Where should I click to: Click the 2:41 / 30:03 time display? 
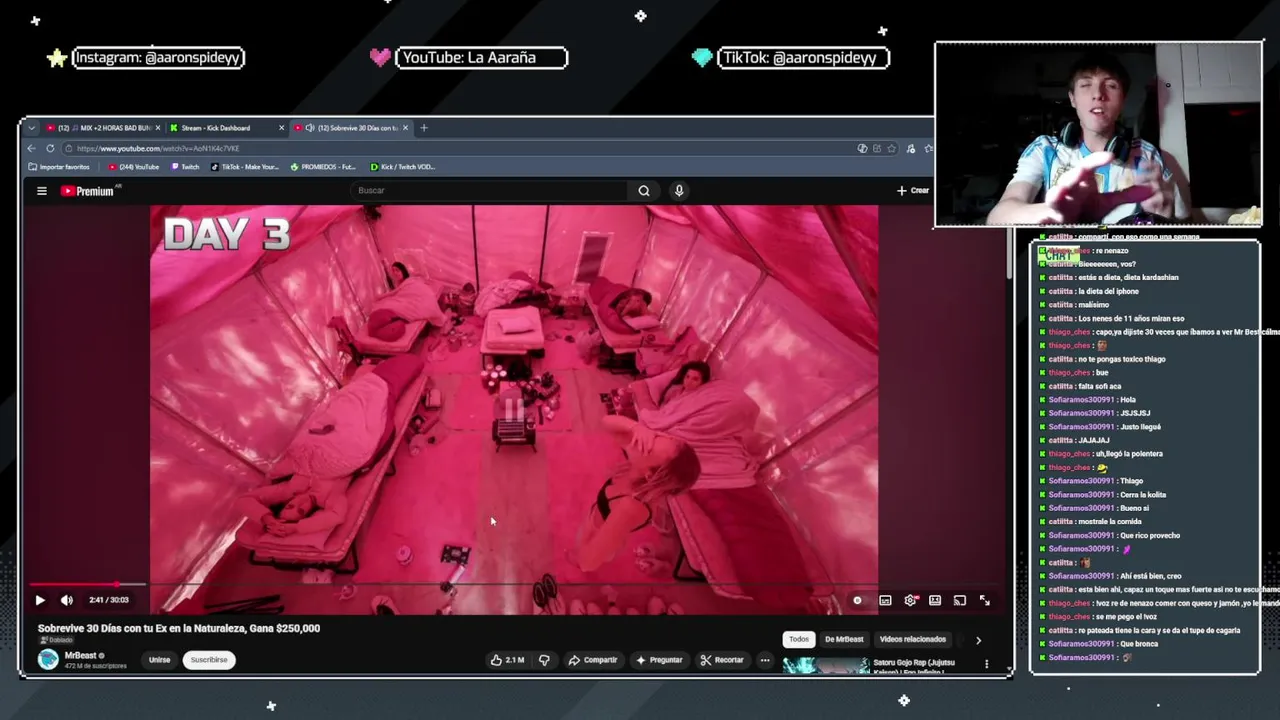pos(108,600)
